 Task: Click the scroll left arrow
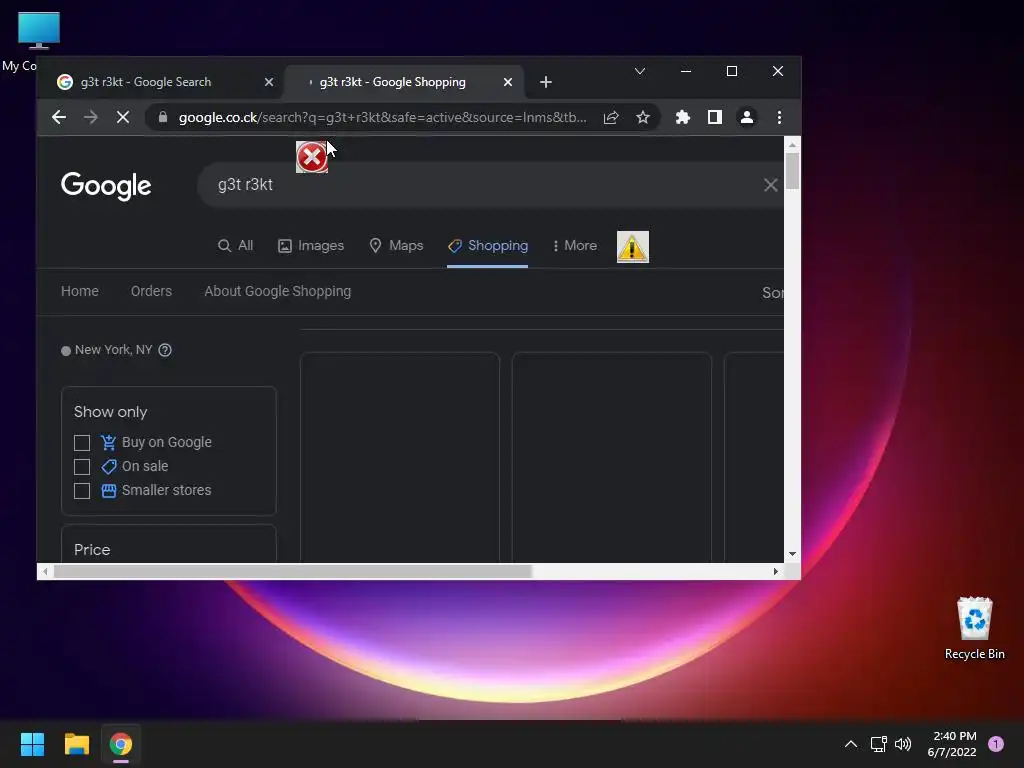(x=44, y=571)
